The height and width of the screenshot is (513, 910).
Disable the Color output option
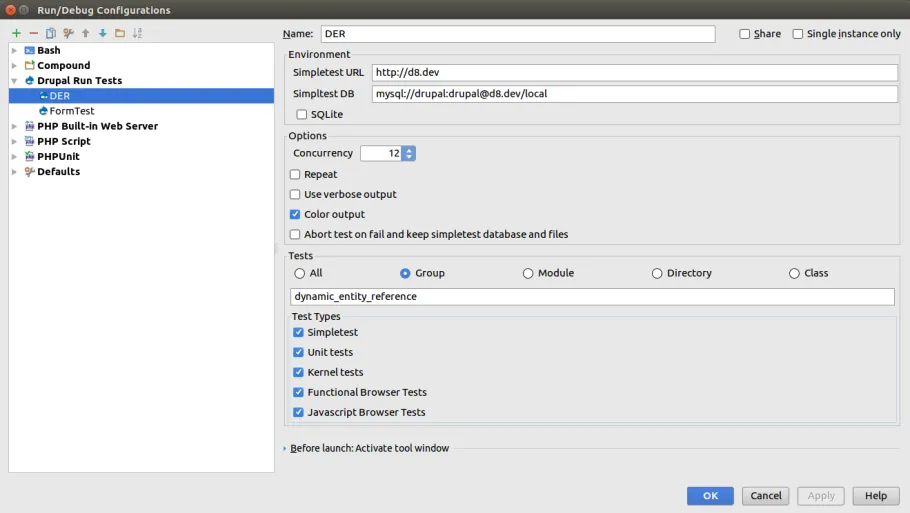(295, 214)
